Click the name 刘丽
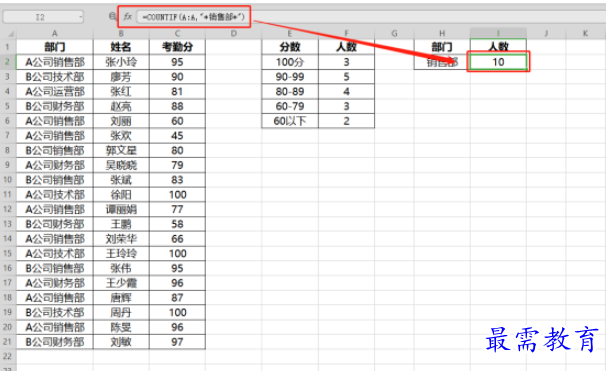 tap(121, 121)
